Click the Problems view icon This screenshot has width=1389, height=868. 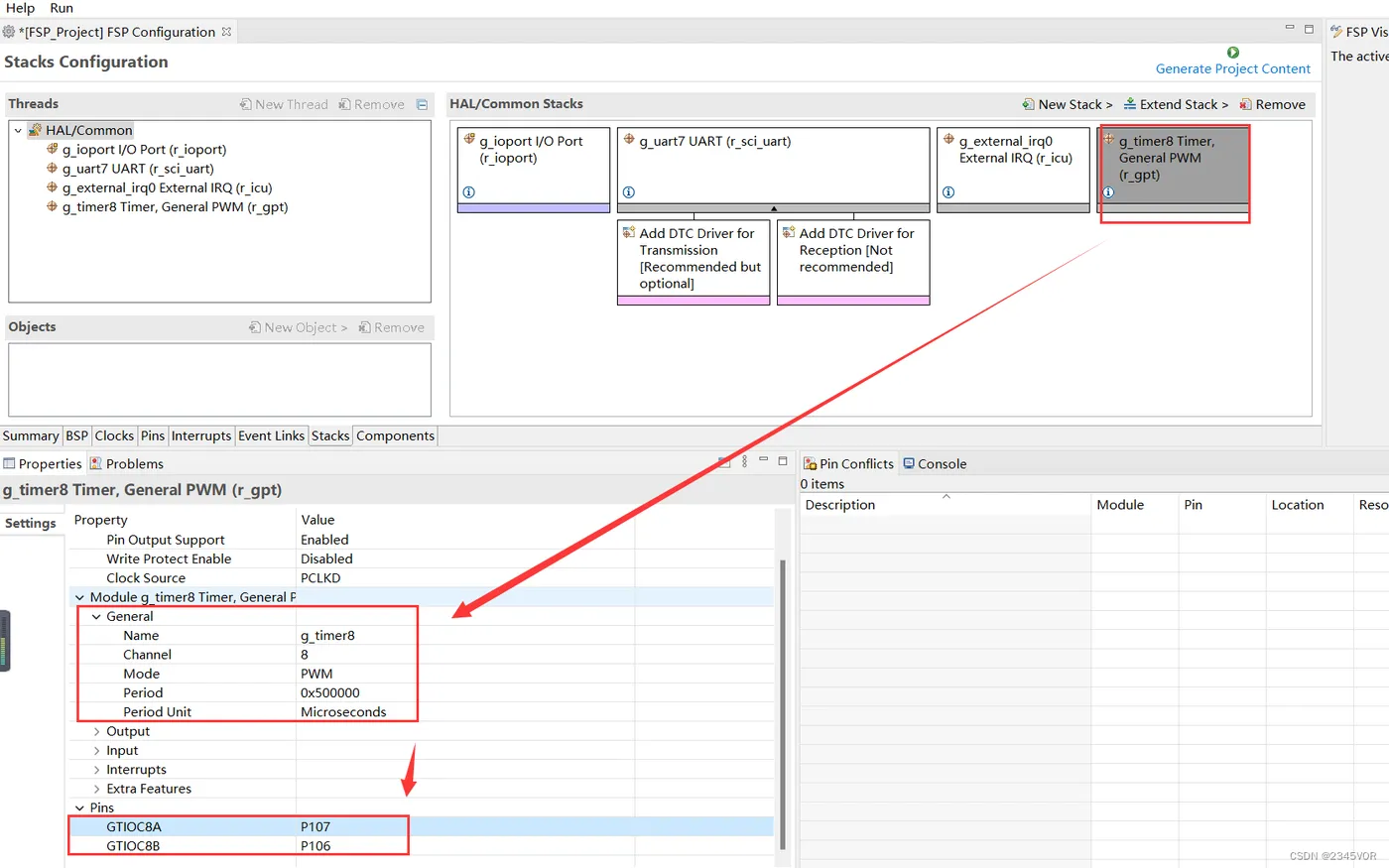point(96,463)
